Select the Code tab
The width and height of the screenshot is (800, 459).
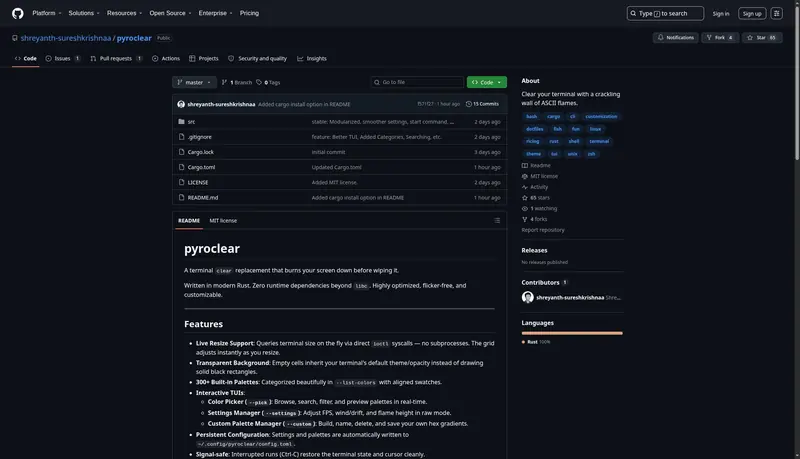coord(26,59)
